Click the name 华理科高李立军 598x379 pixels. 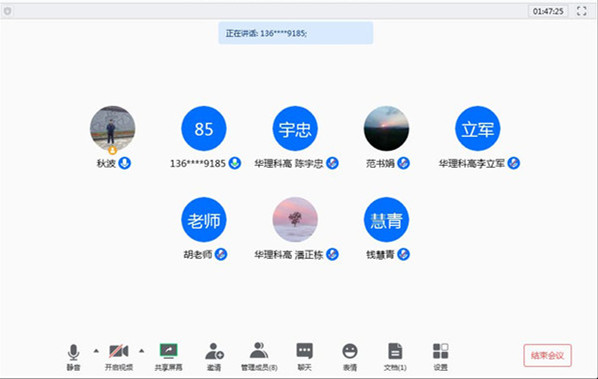point(472,164)
